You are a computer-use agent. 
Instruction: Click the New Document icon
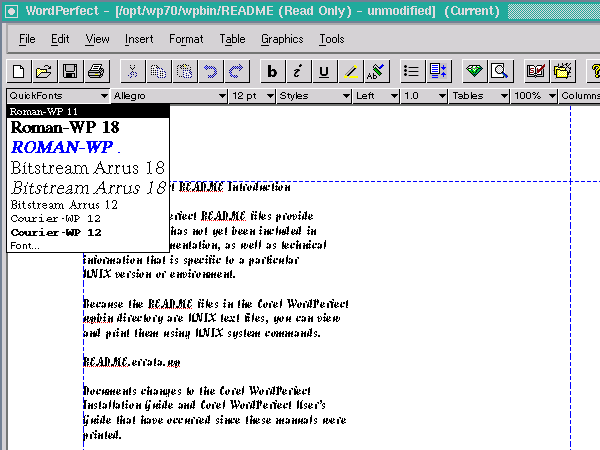(x=19, y=71)
